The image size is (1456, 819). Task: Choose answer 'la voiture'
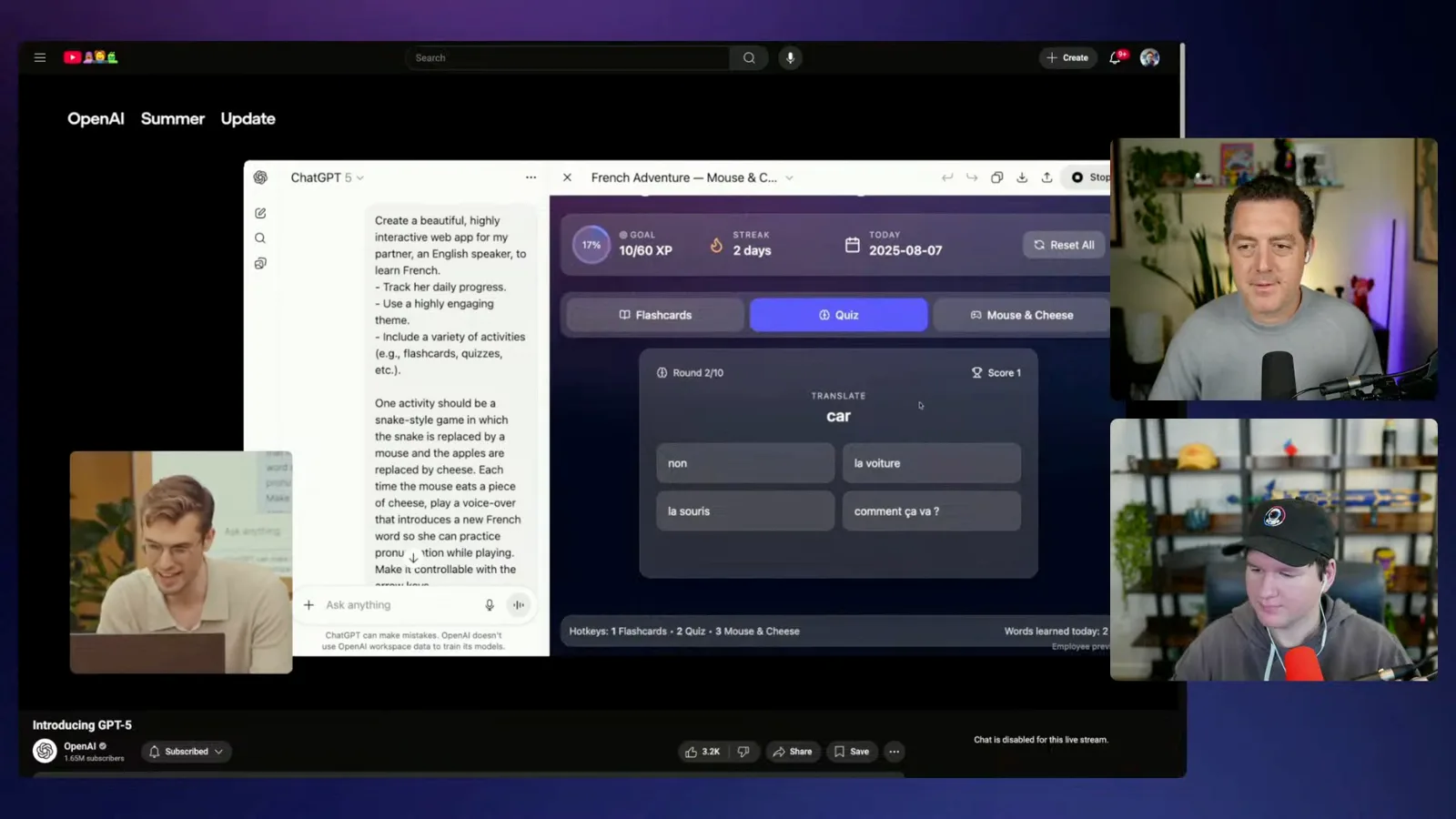click(x=931, y=463)
